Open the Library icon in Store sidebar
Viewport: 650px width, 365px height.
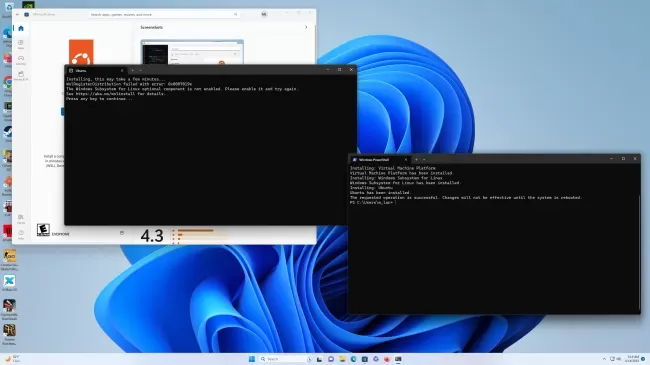[x=21, y=219]
